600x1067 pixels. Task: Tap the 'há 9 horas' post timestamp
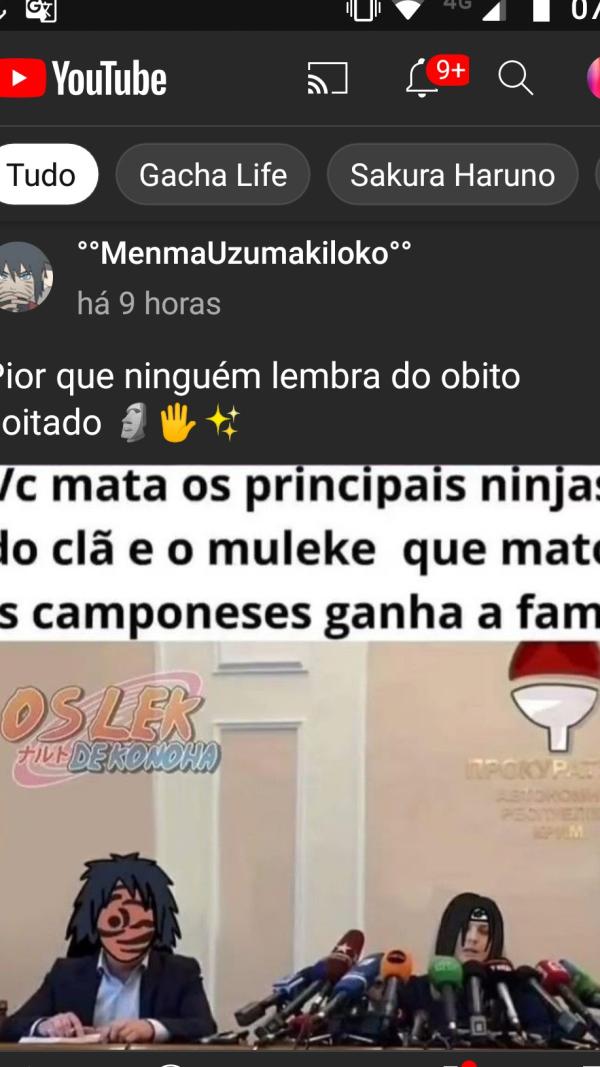(x=149, y=303)
